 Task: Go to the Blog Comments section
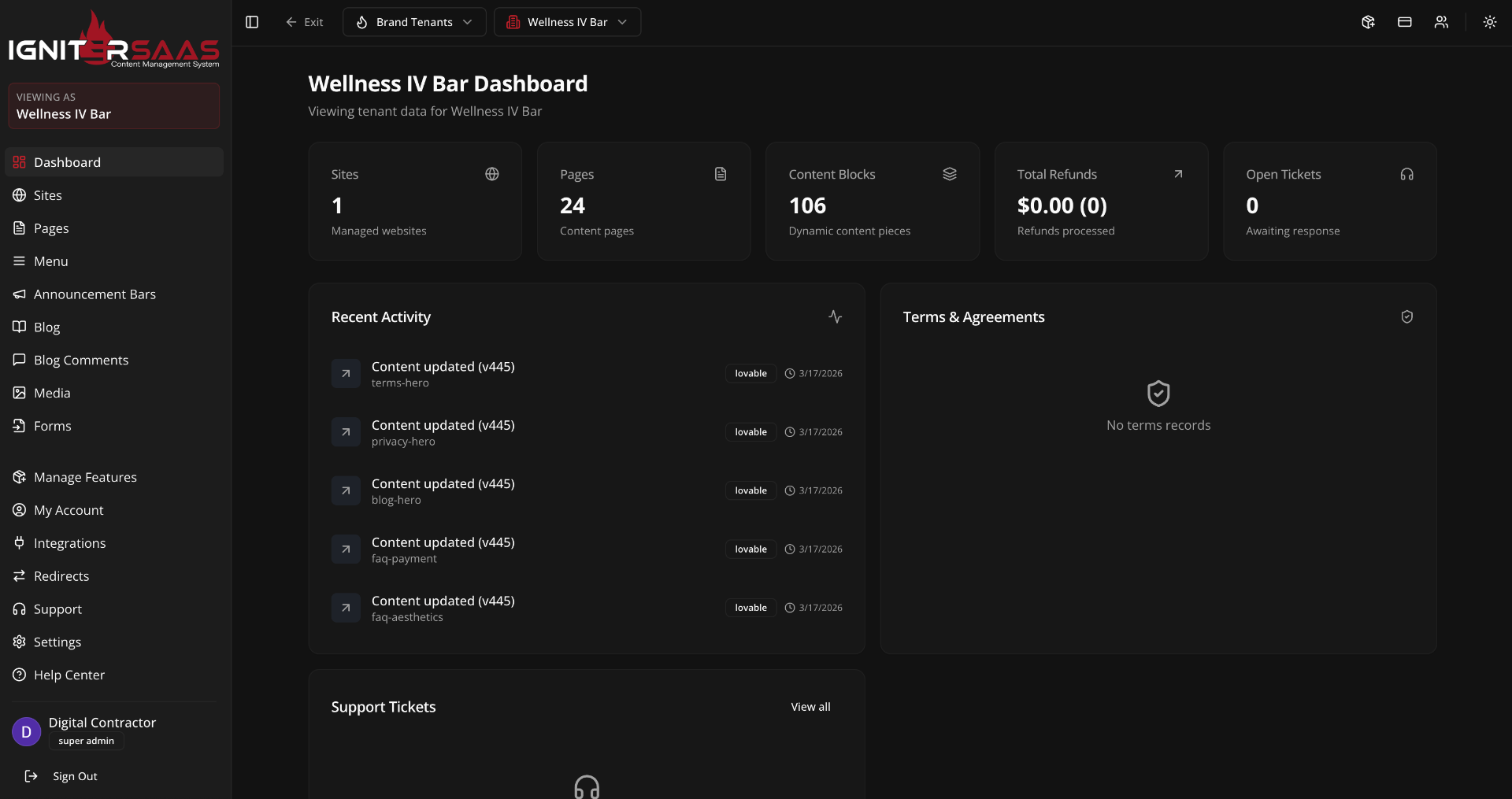pos(81,360)
